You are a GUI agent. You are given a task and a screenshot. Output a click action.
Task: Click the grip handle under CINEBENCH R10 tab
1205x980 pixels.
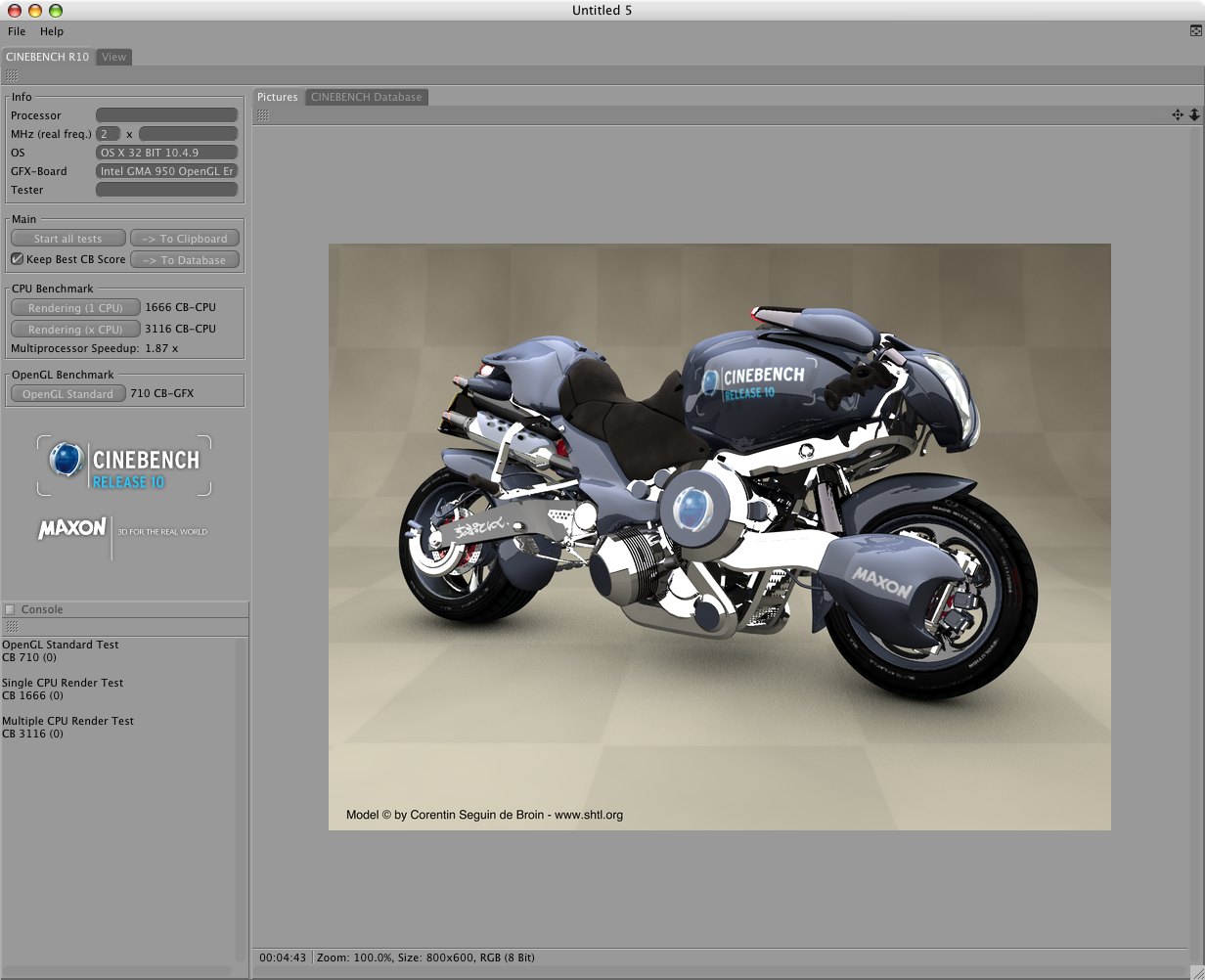pos(11,75)
